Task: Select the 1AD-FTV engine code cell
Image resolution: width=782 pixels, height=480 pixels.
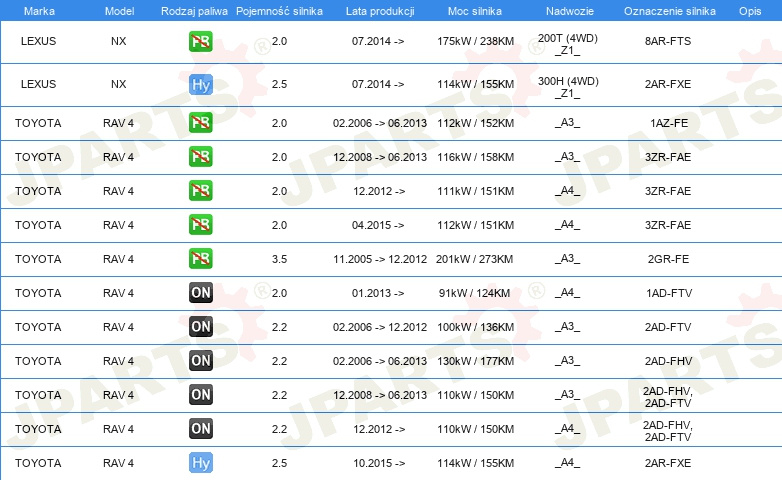Action: pos(669,293)
